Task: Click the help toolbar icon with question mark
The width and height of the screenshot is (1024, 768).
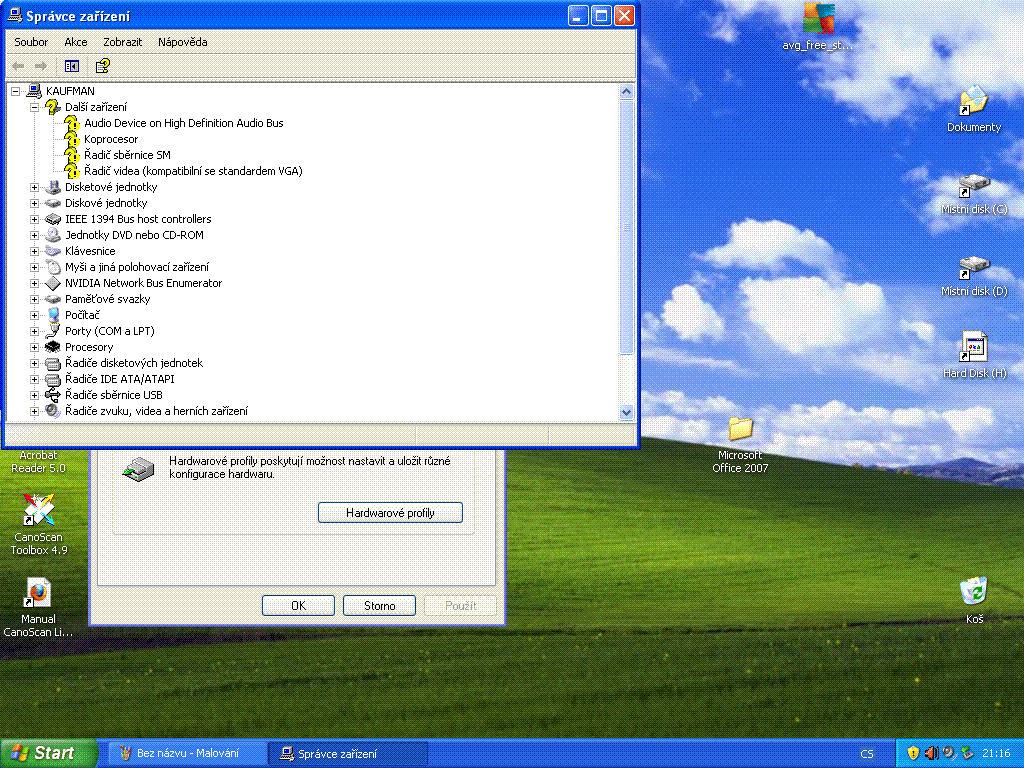Action: pyautogui.click(x=102, y=66)
